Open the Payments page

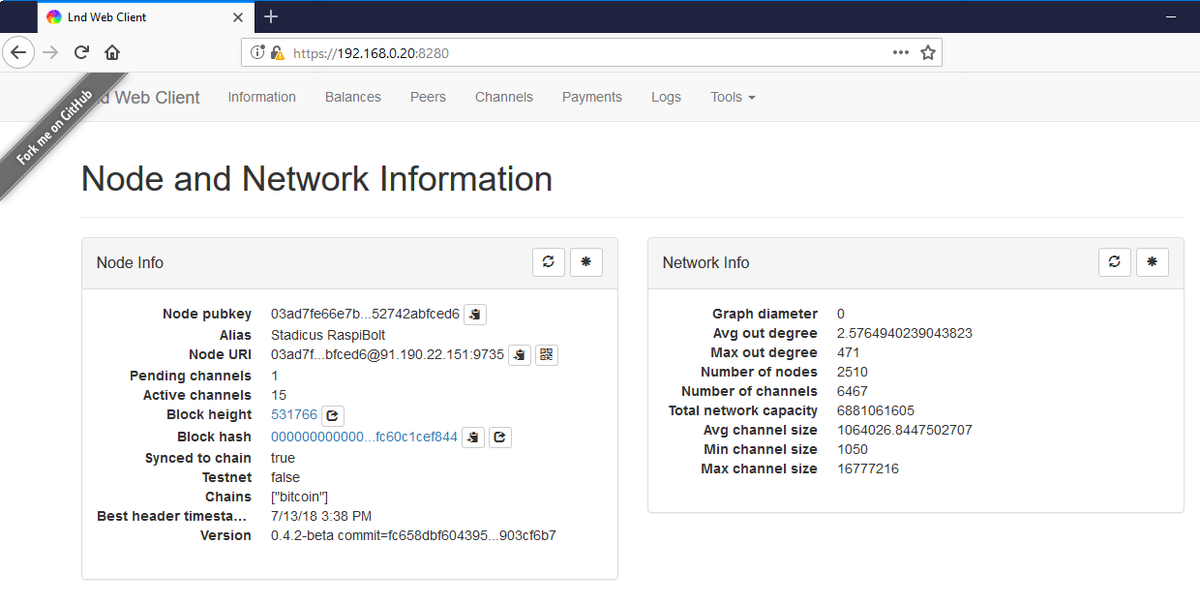[x=592, y=97]
